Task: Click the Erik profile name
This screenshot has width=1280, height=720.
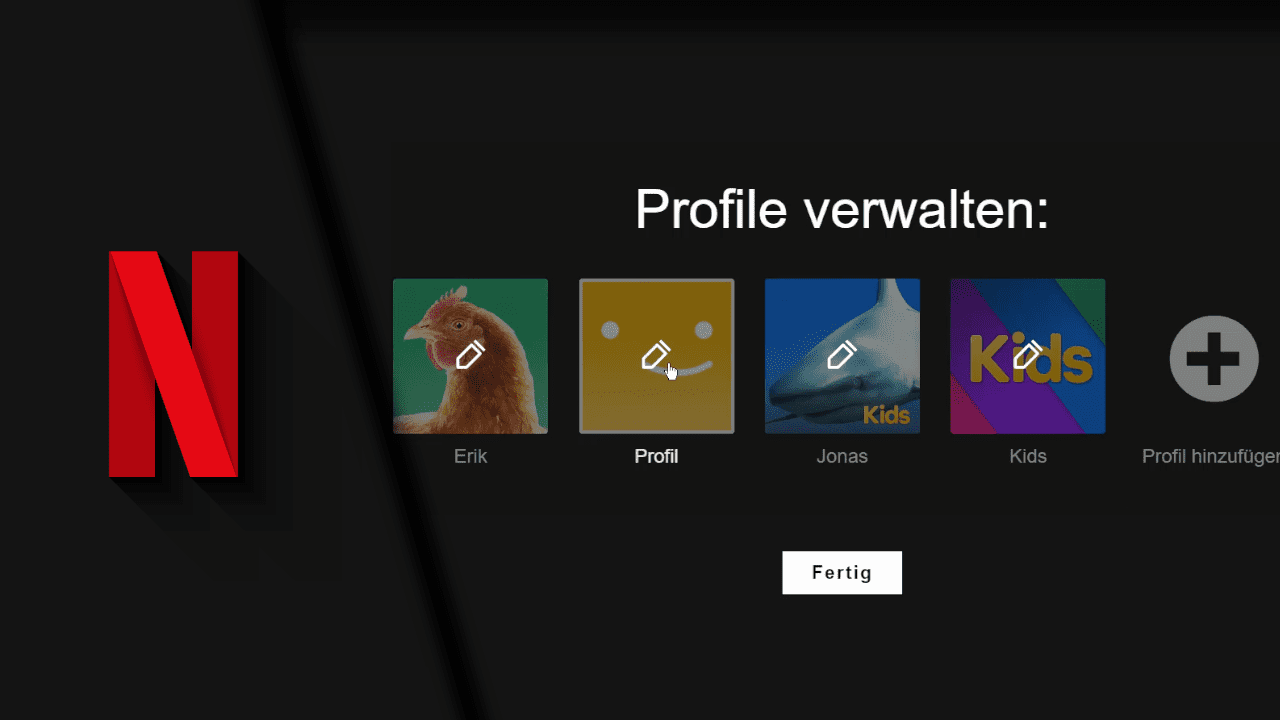Action: (470, 457)
